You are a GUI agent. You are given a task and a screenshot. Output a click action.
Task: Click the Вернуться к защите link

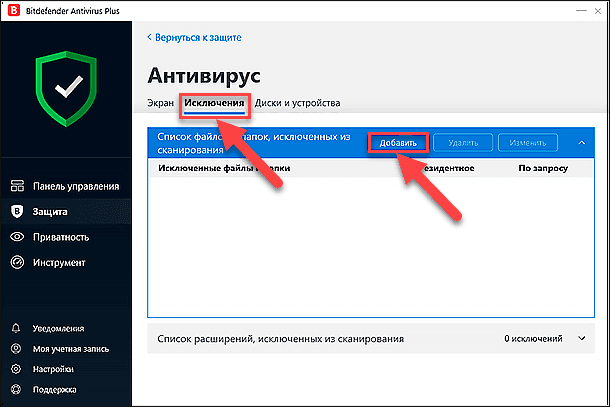195,37
